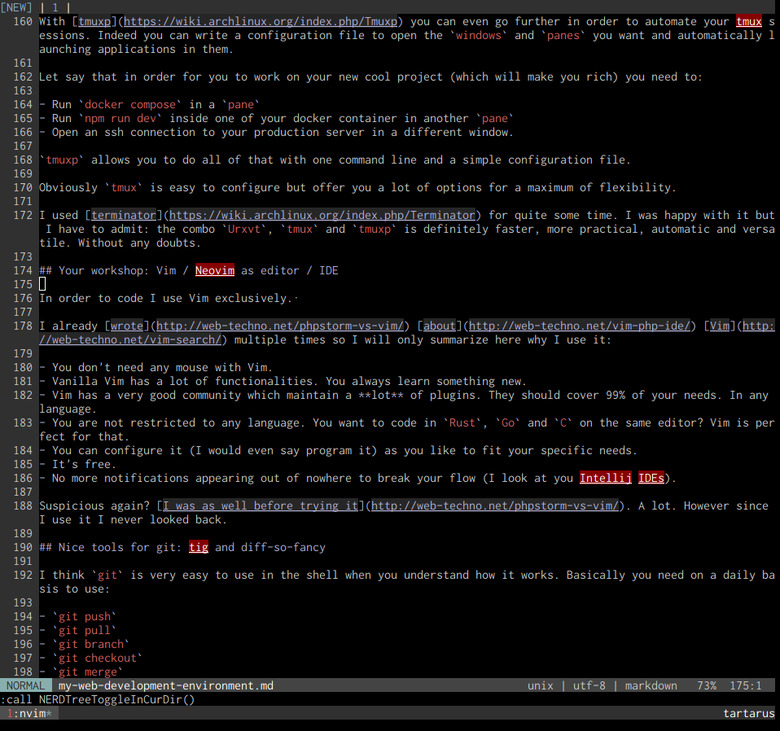Click the NORMAL mode indicator
This screenshot has width=780, height=731.
point(25,686)
